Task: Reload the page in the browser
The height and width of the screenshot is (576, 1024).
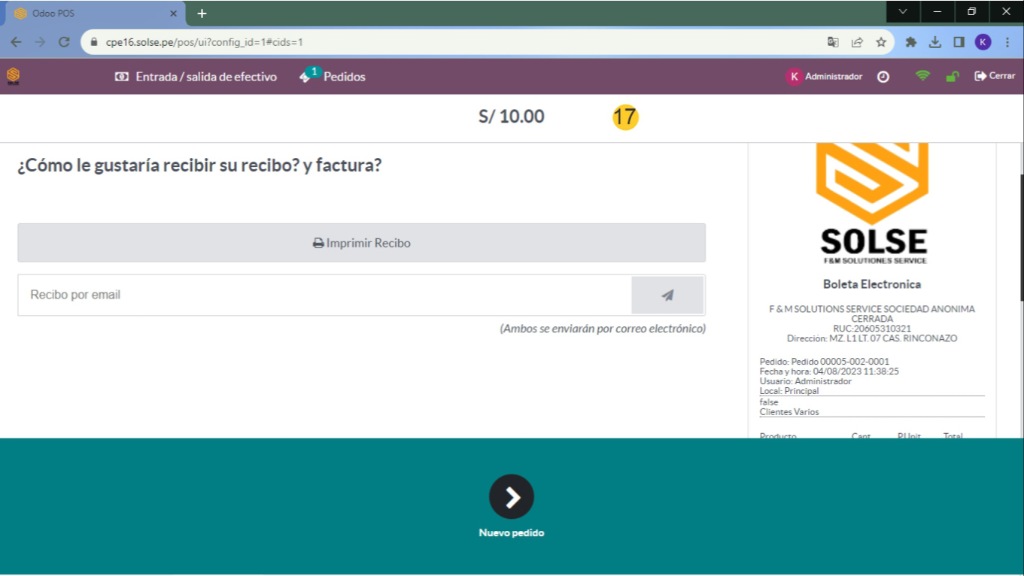Action: (64, 42)
